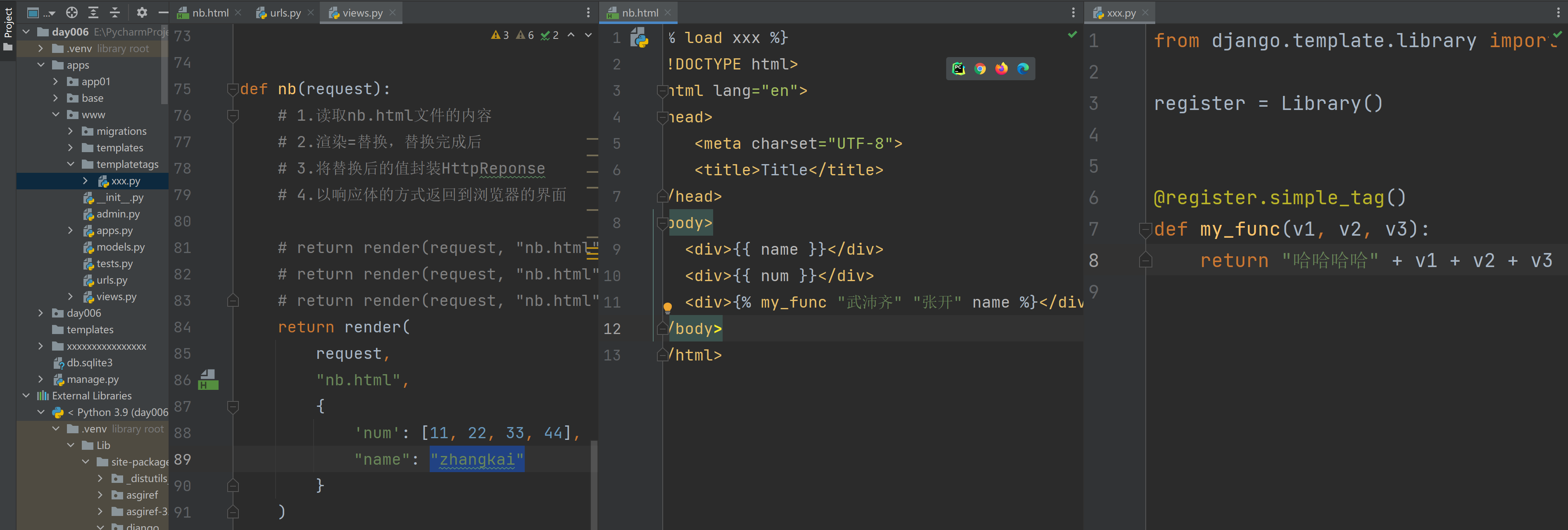This screenshot has width=1568, height=530.
Task: Open Project panel settings gear
Action: coord(142,12)
